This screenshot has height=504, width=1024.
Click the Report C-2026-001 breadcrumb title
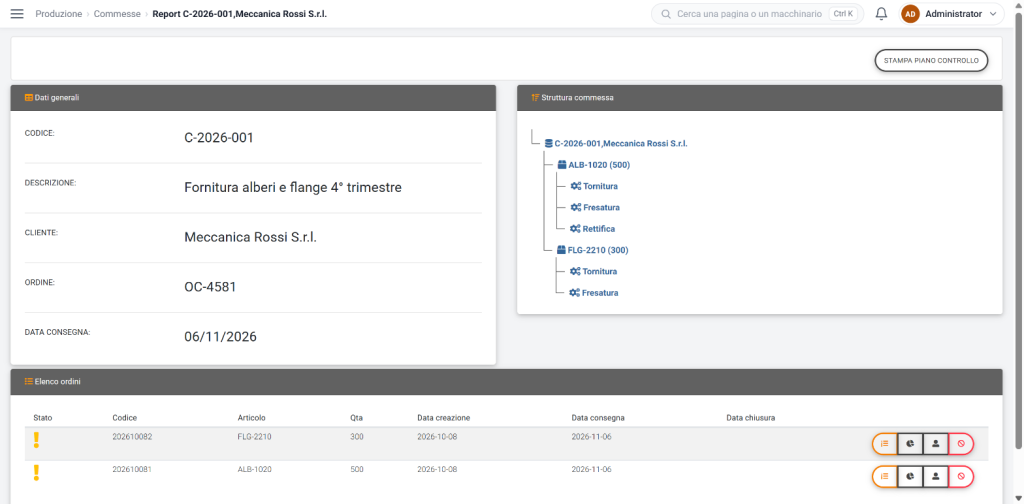coord(240,14)
